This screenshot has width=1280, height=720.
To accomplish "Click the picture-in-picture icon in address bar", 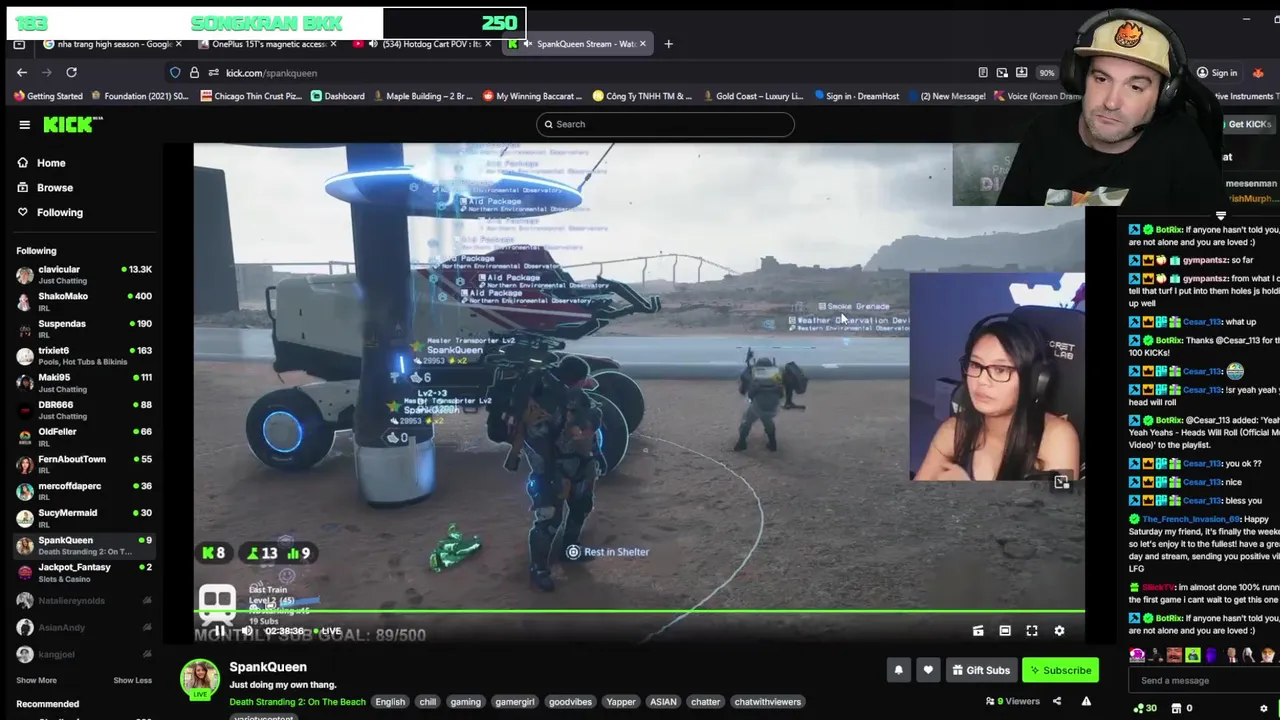I will coord(1002,73).
